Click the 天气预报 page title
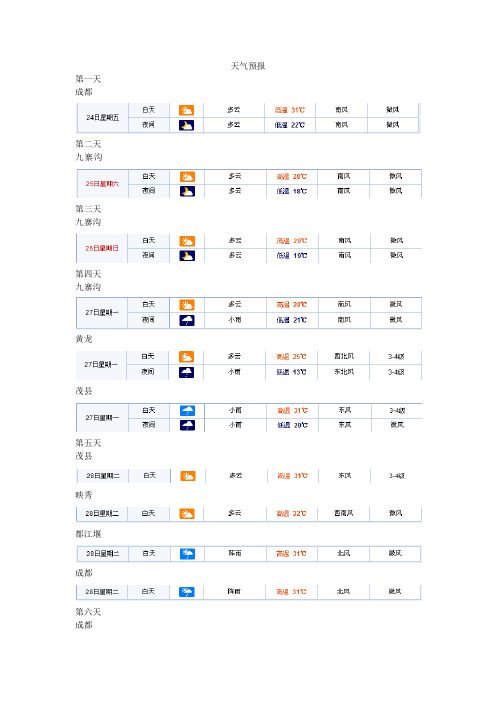 248,66
